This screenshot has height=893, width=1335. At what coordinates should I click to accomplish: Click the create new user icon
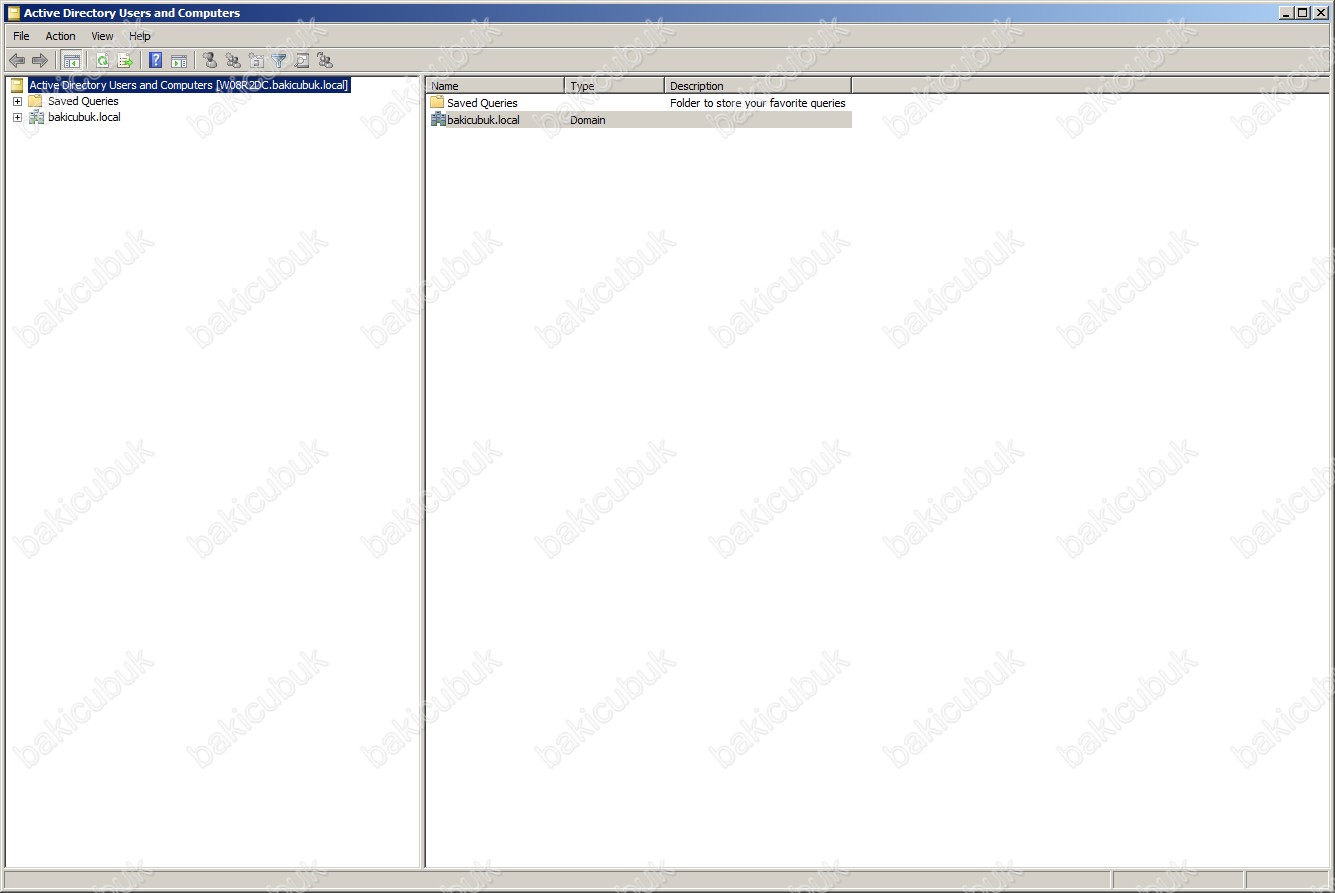coord(210,60)
